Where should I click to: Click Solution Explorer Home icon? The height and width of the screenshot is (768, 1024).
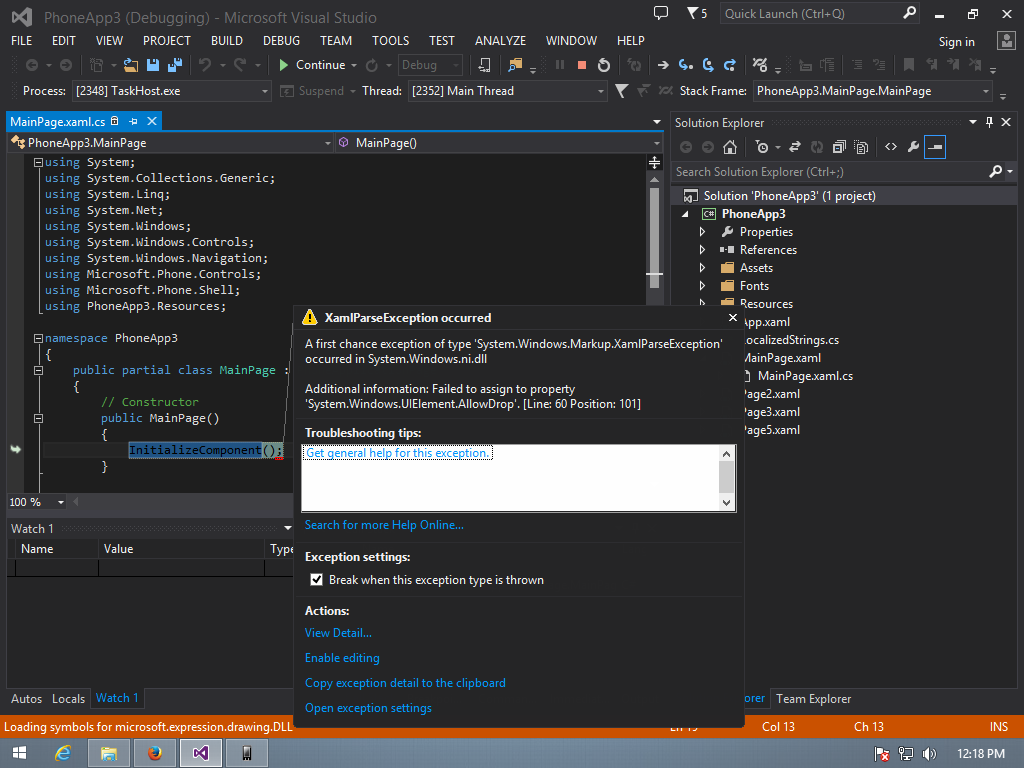coord(730,148)
